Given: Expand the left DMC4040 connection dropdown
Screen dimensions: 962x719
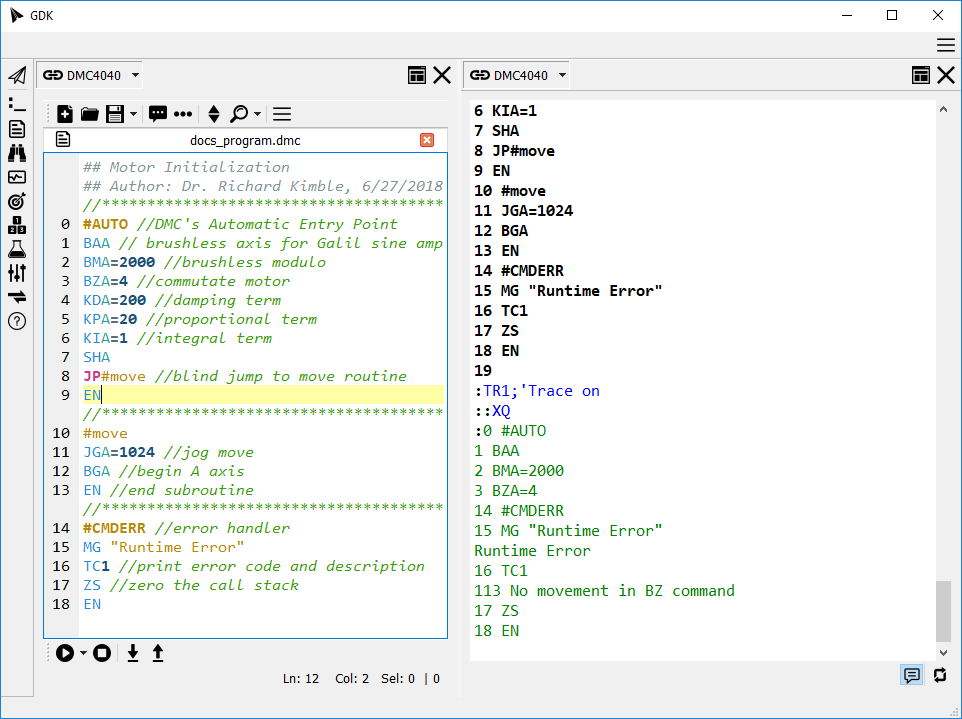Looking at the screenshot, I should coord(136,75).
